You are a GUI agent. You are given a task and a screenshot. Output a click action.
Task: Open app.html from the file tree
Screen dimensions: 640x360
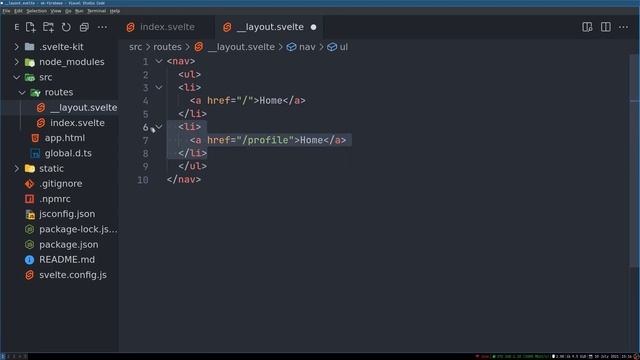click(65, 138)
